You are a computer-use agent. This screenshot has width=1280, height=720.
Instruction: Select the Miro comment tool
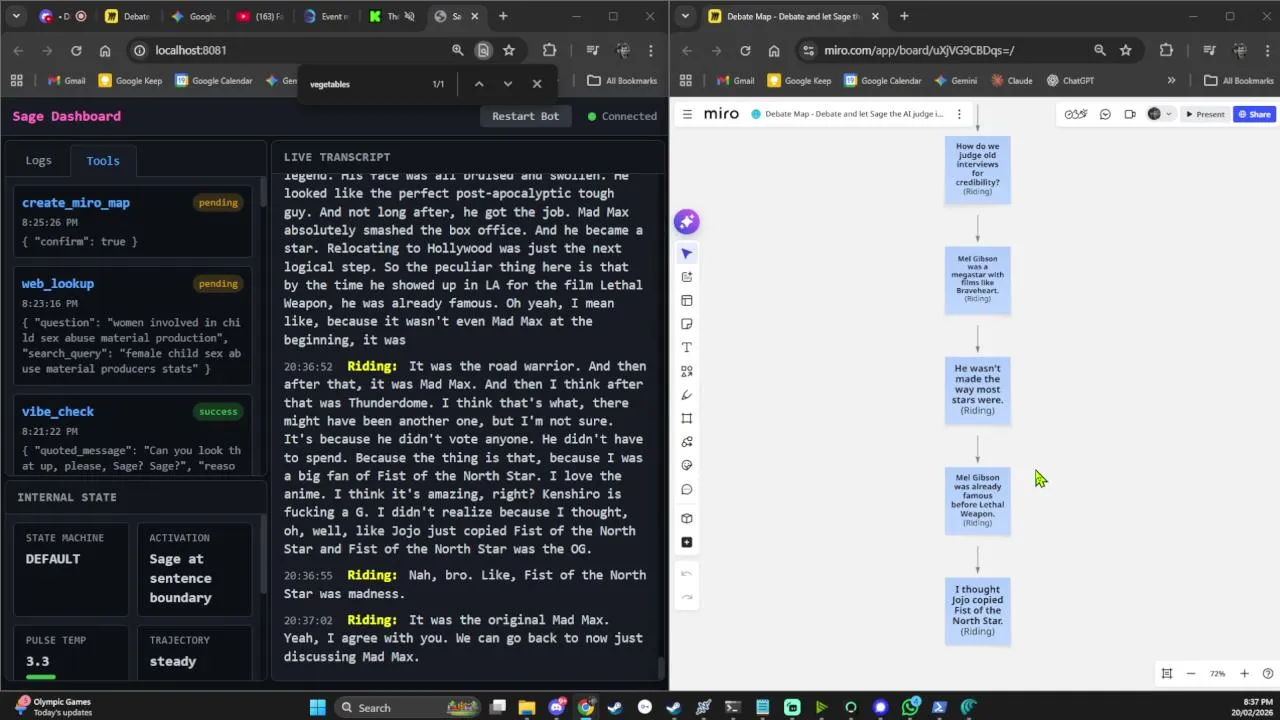pyautogui.click(x=686, y=489)
